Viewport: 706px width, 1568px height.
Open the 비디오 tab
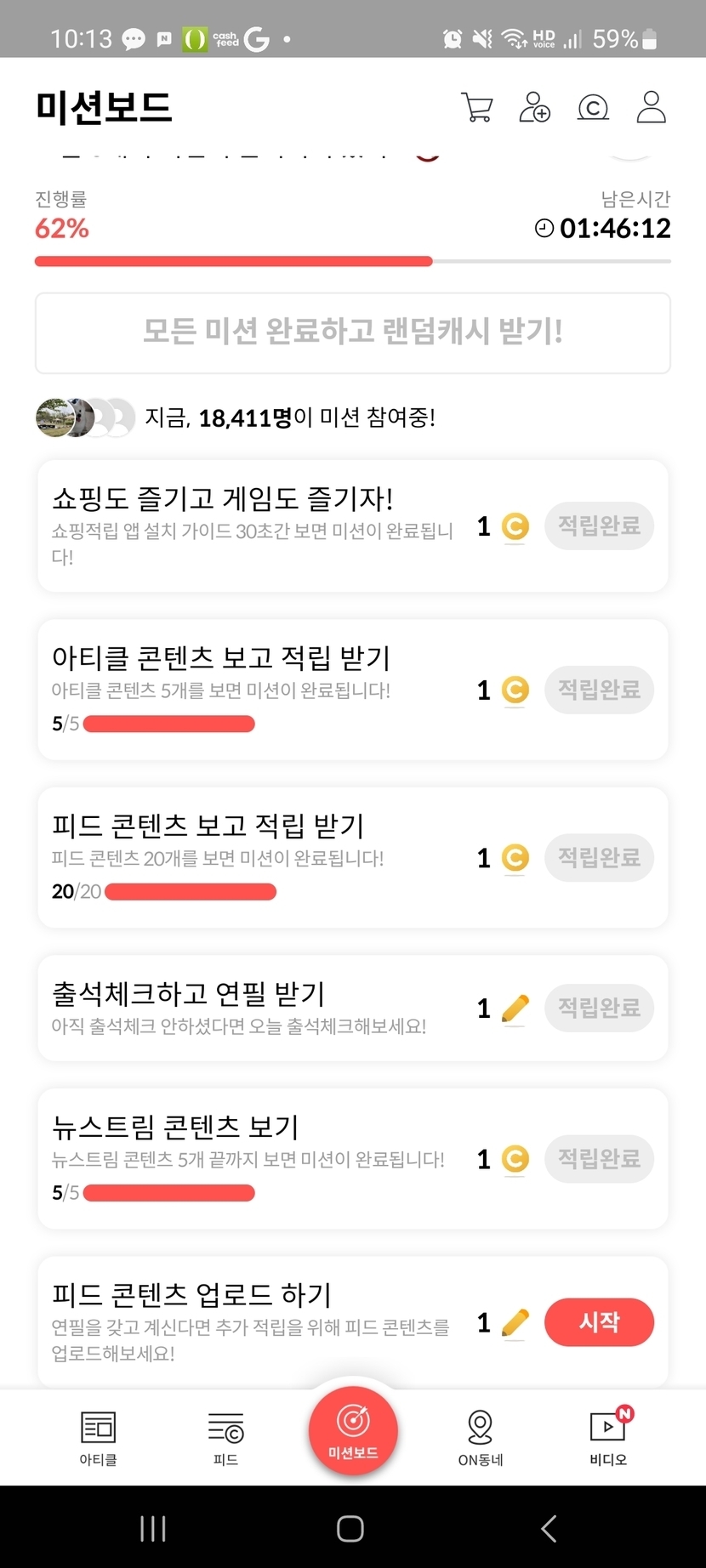click(x=607, y=1437)
